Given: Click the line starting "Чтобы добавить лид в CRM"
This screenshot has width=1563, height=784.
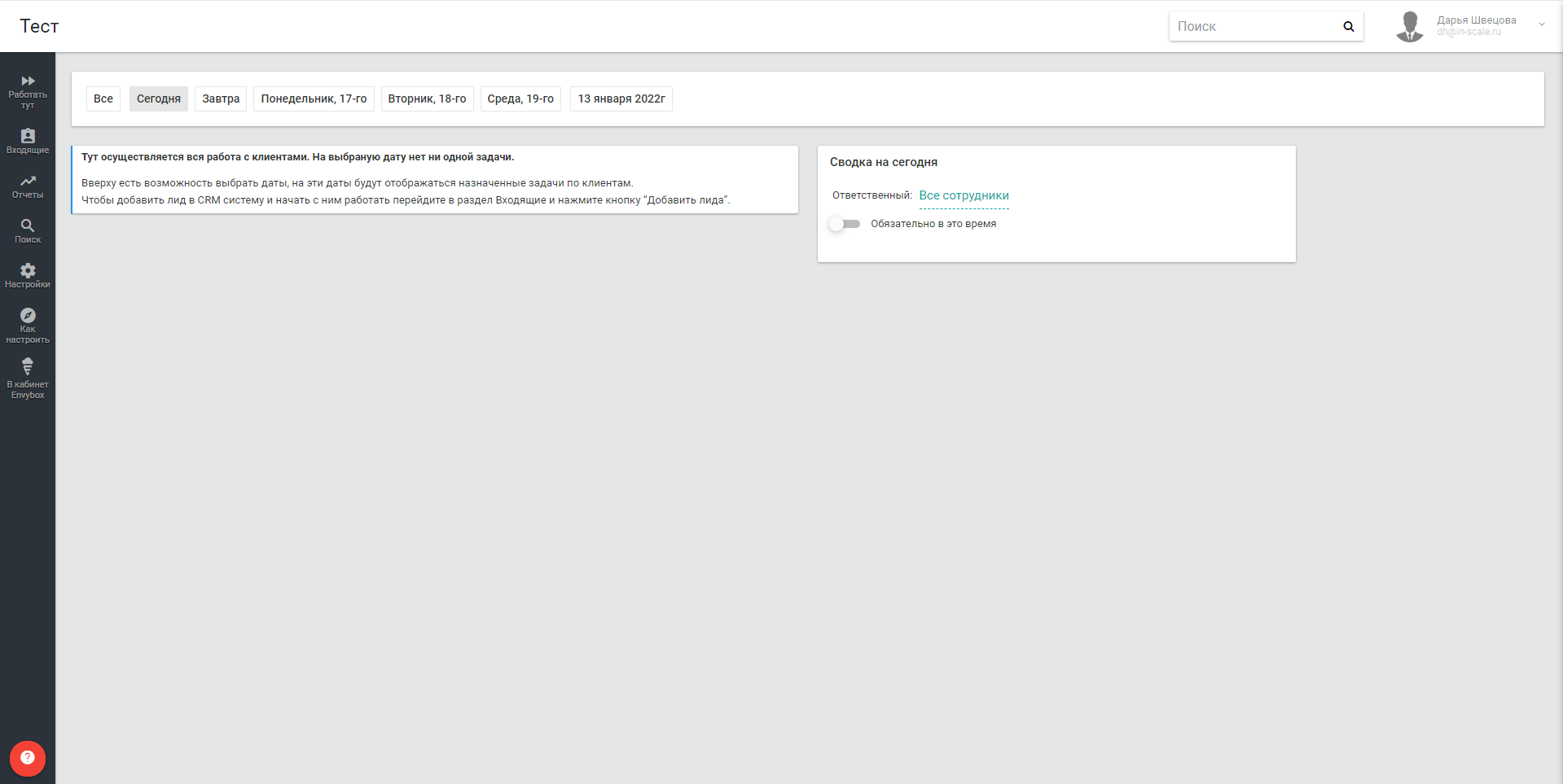Looking at the screenshot, I should [406, 200].
